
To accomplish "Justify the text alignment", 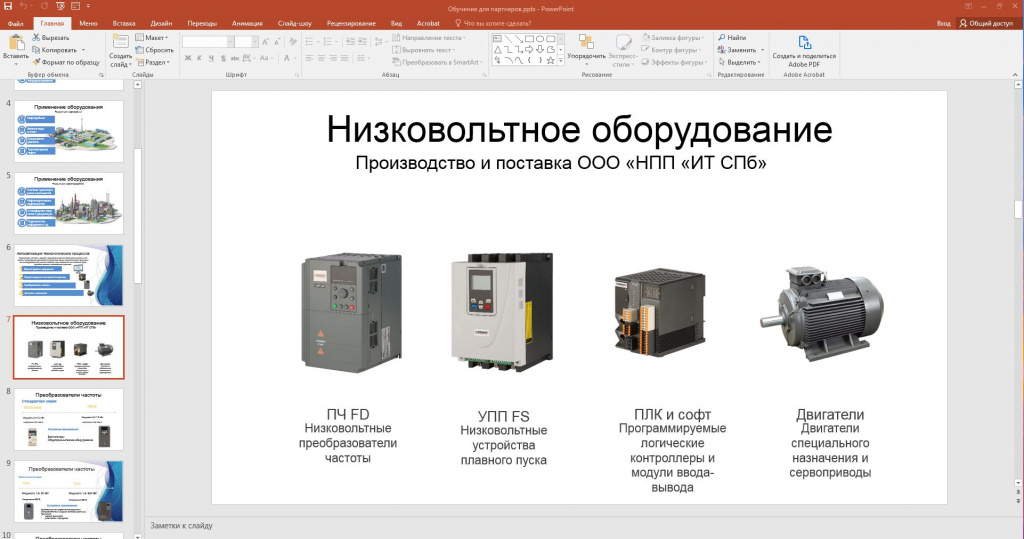I will (345, 58).
